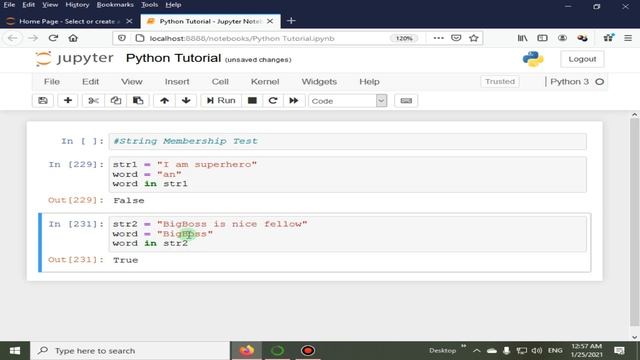The image size is (640, 360).
Task: Click in the str1 code cell
Action: 348,174
